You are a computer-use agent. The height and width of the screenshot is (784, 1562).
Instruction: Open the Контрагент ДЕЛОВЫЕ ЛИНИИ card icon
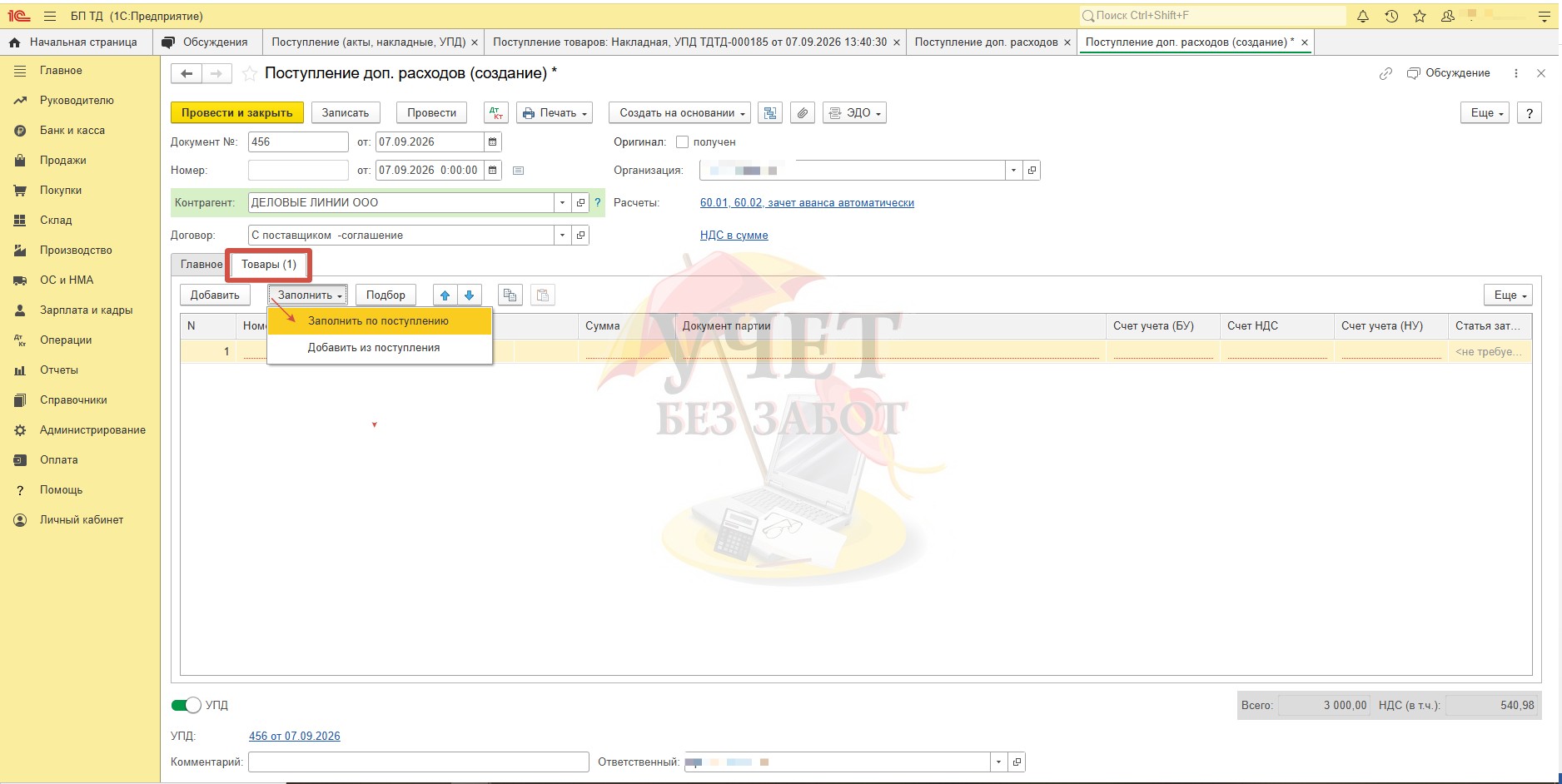(580, 203)
